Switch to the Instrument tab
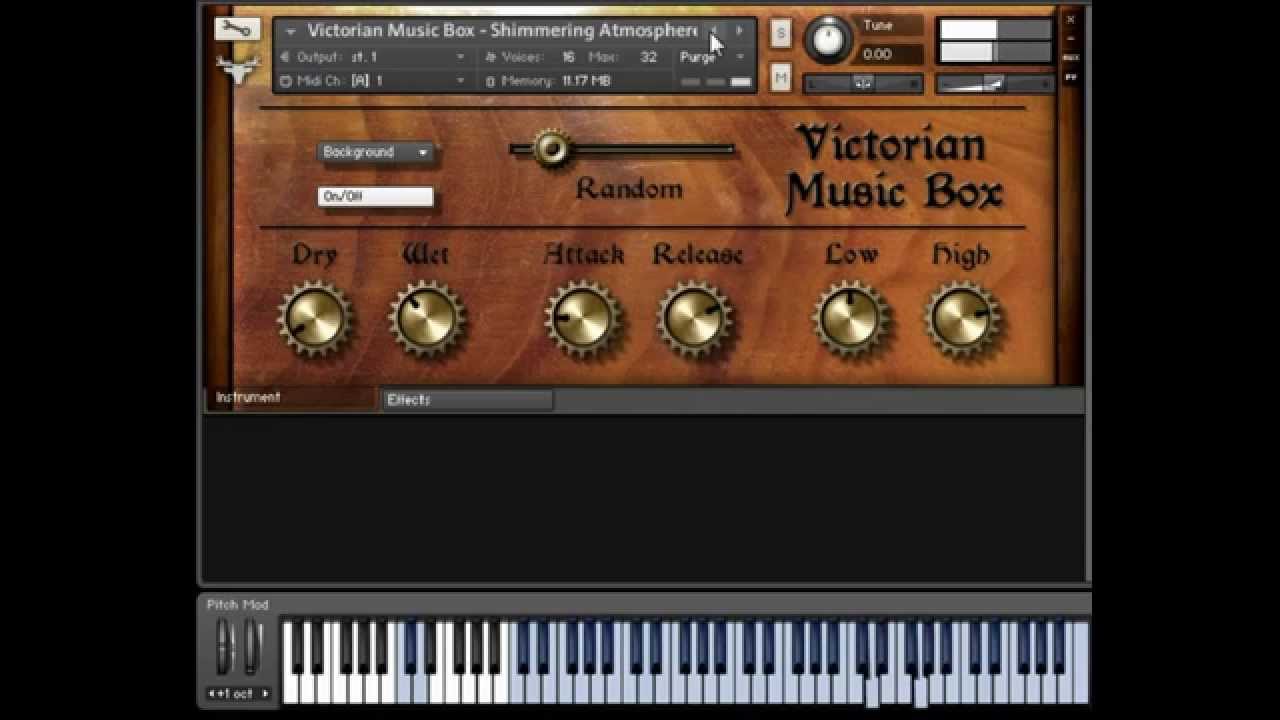 tap(291, 398)
